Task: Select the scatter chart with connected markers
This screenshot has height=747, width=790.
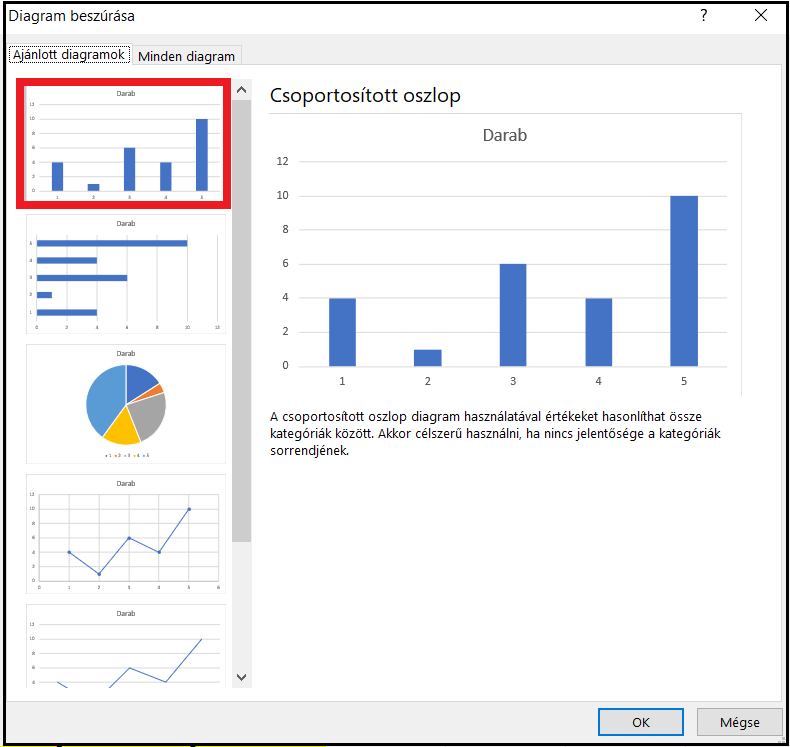Action: [x=126, y=534]
